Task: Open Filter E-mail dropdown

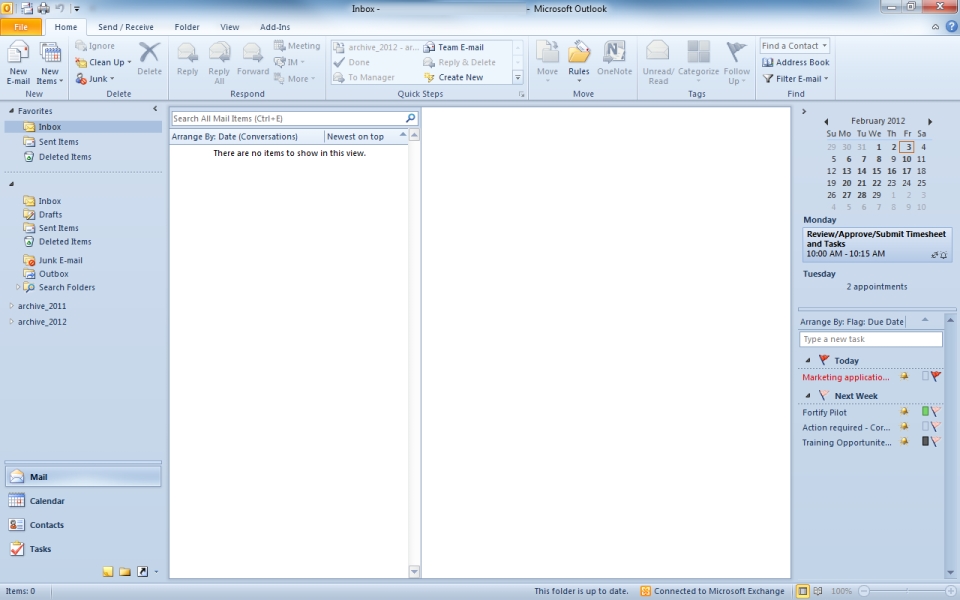Action: click(795, 78)
